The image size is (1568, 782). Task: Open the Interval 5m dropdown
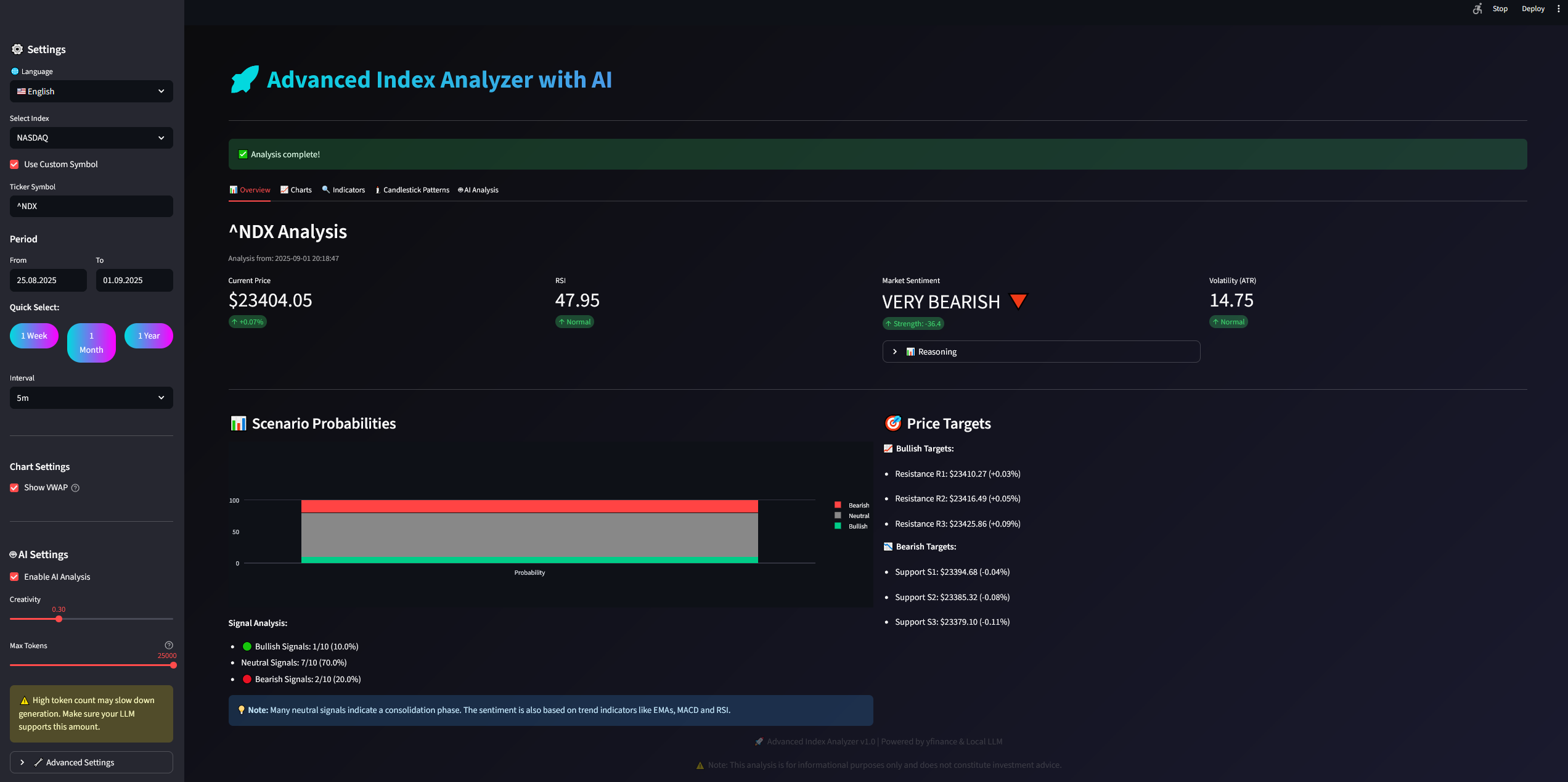(91, 398)
